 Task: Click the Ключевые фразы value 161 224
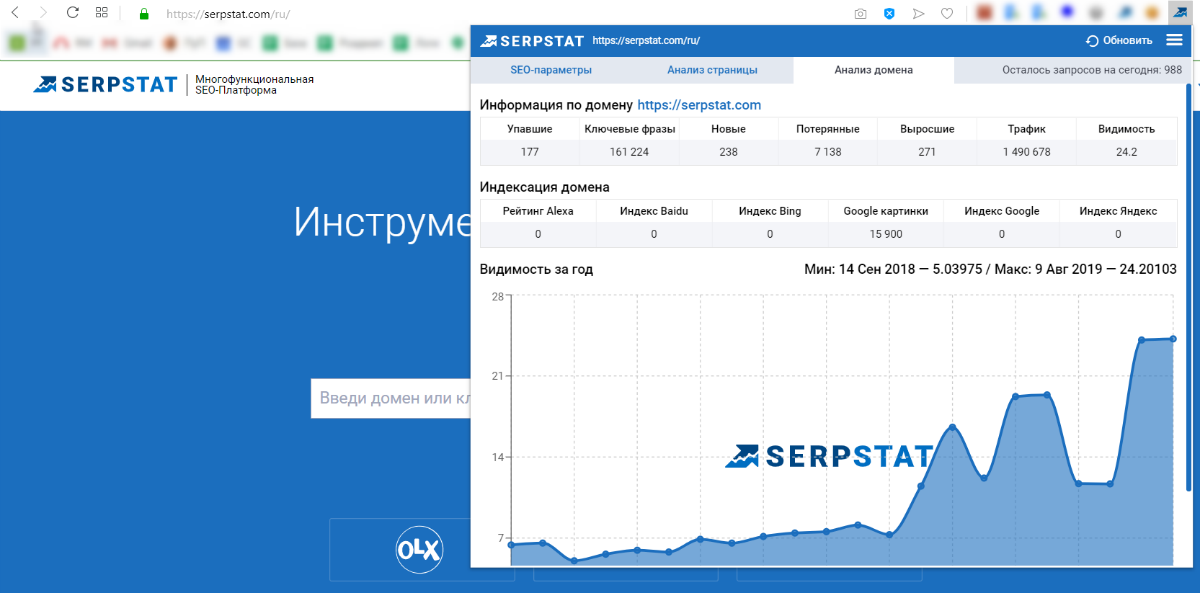coord(629,152)
